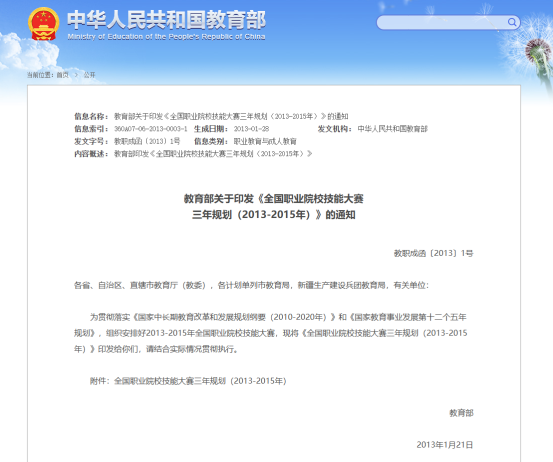Select the index number 360A07-06-2013-0003-1
This screenshot has height=462, width=553.
point(151,129)
